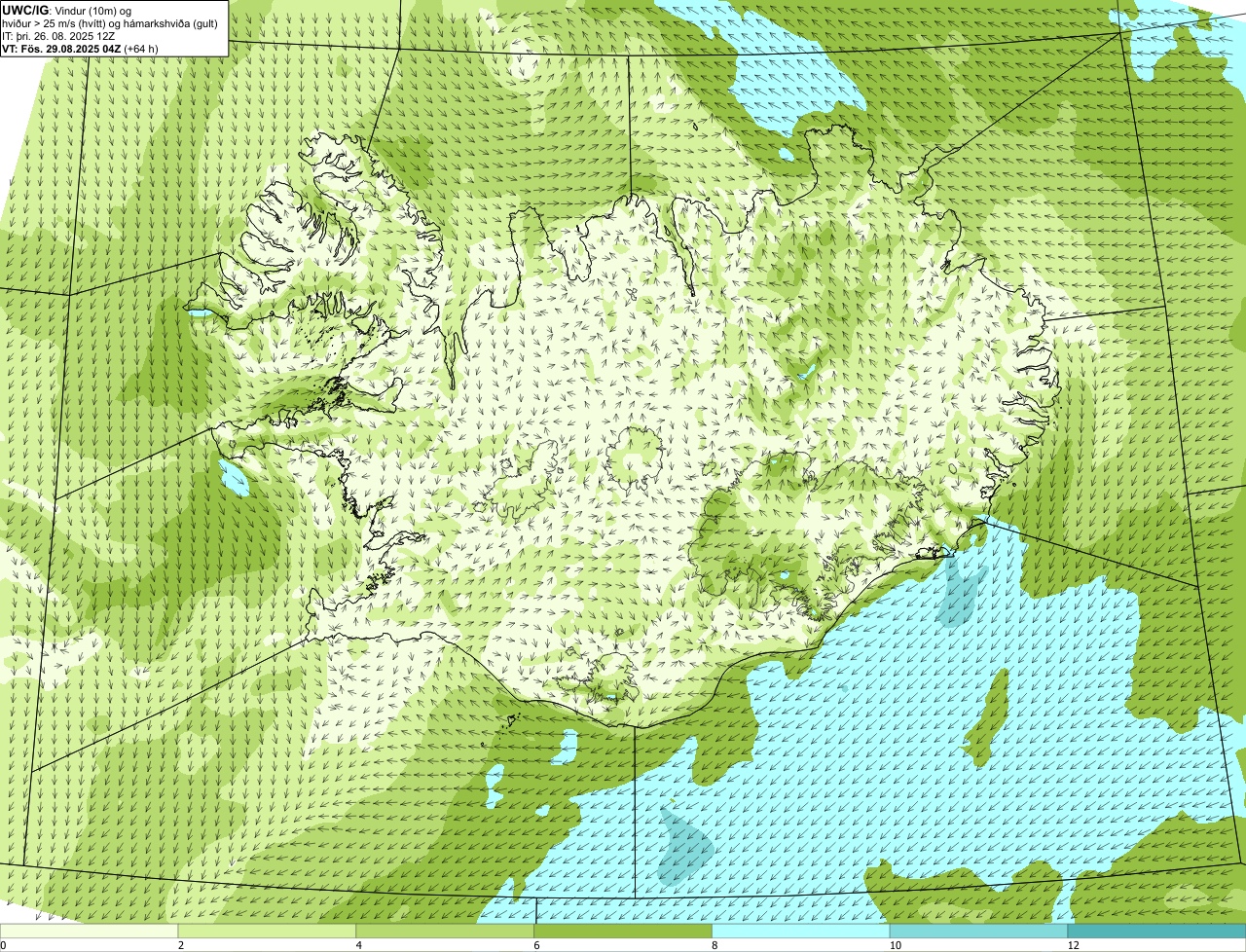Select the 8–10 m/s light cyan swatch
The height and width of the screenshot is (952, 1246).
801,932
